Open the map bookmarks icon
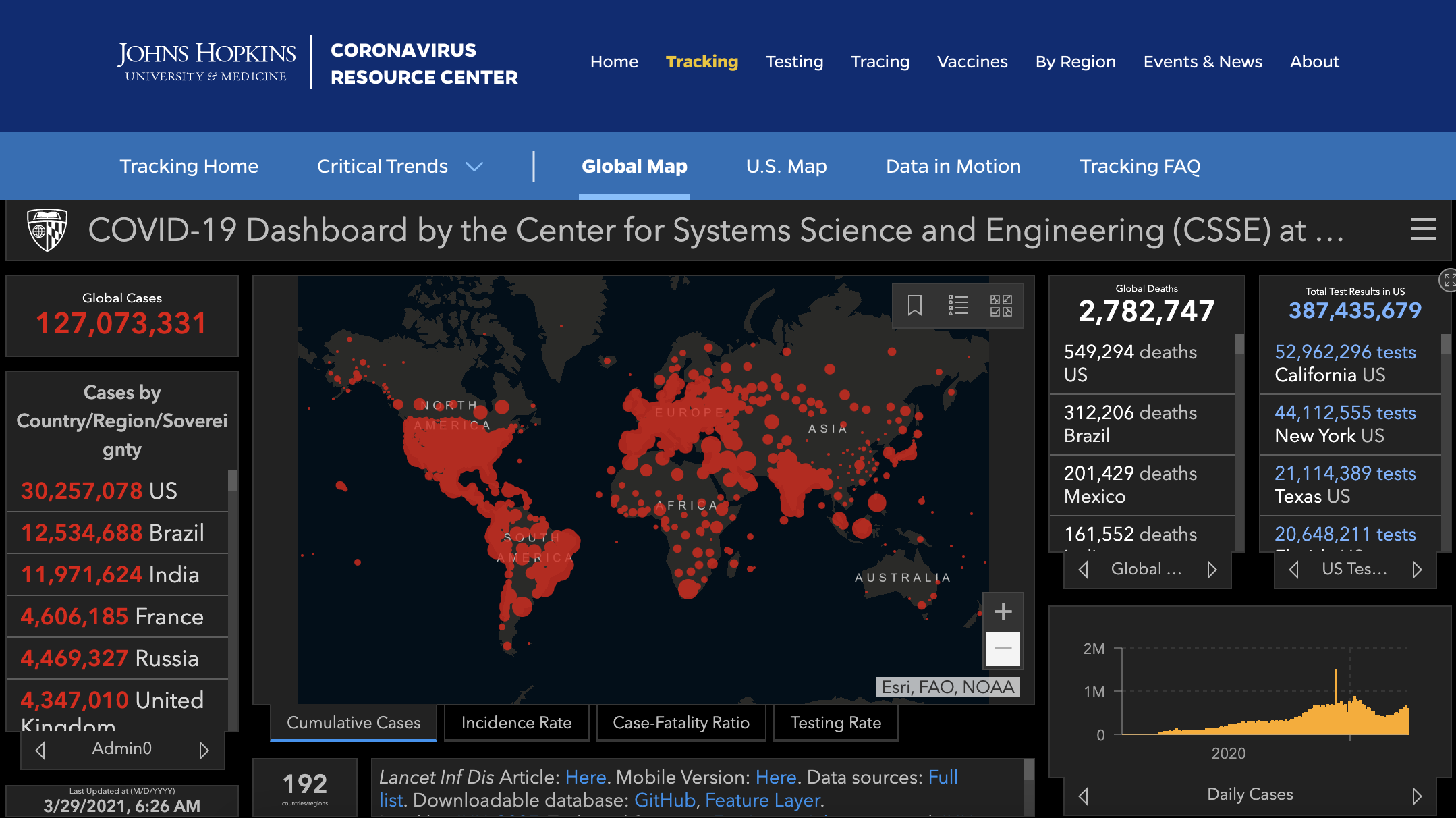Image resolution: width=1456 pixels, height=818 pixels. [x=914, y=305]
